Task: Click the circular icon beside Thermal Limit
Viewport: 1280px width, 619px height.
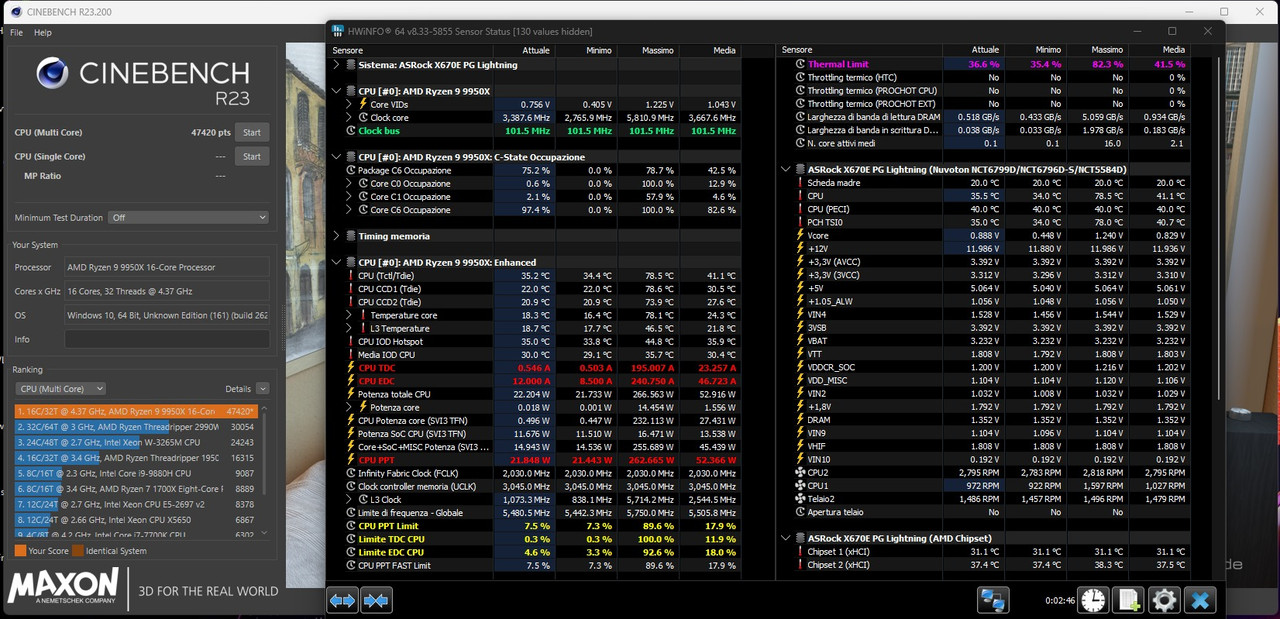Action: point(800,64)
